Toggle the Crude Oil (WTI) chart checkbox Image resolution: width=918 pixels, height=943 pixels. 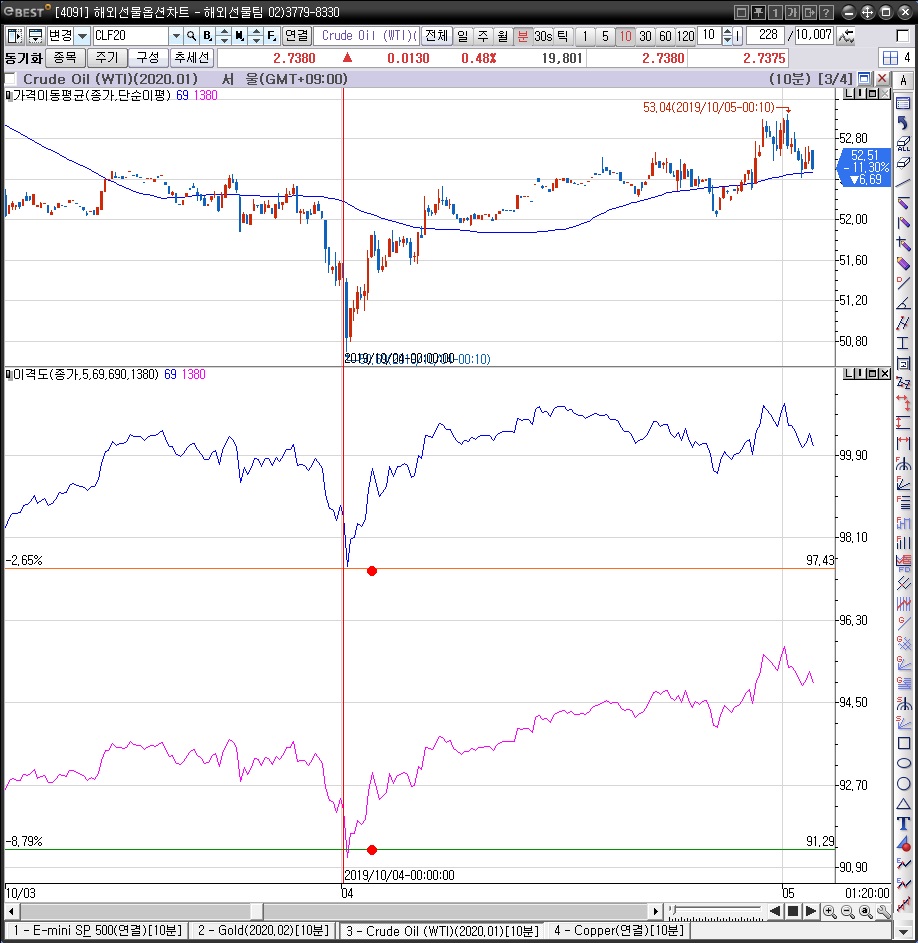[11, 79]
